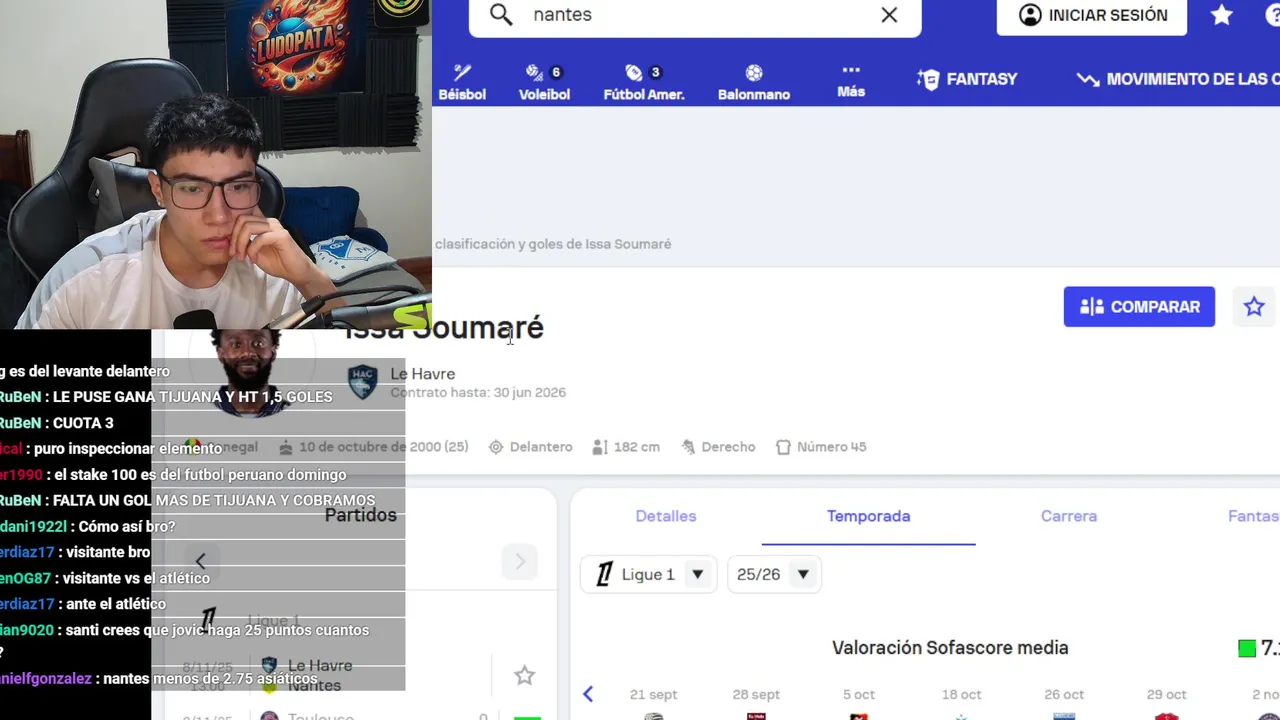Viewport: 1280px width, 720px height.
Task: Select the 26 oct rating date
Action: 1064,694
